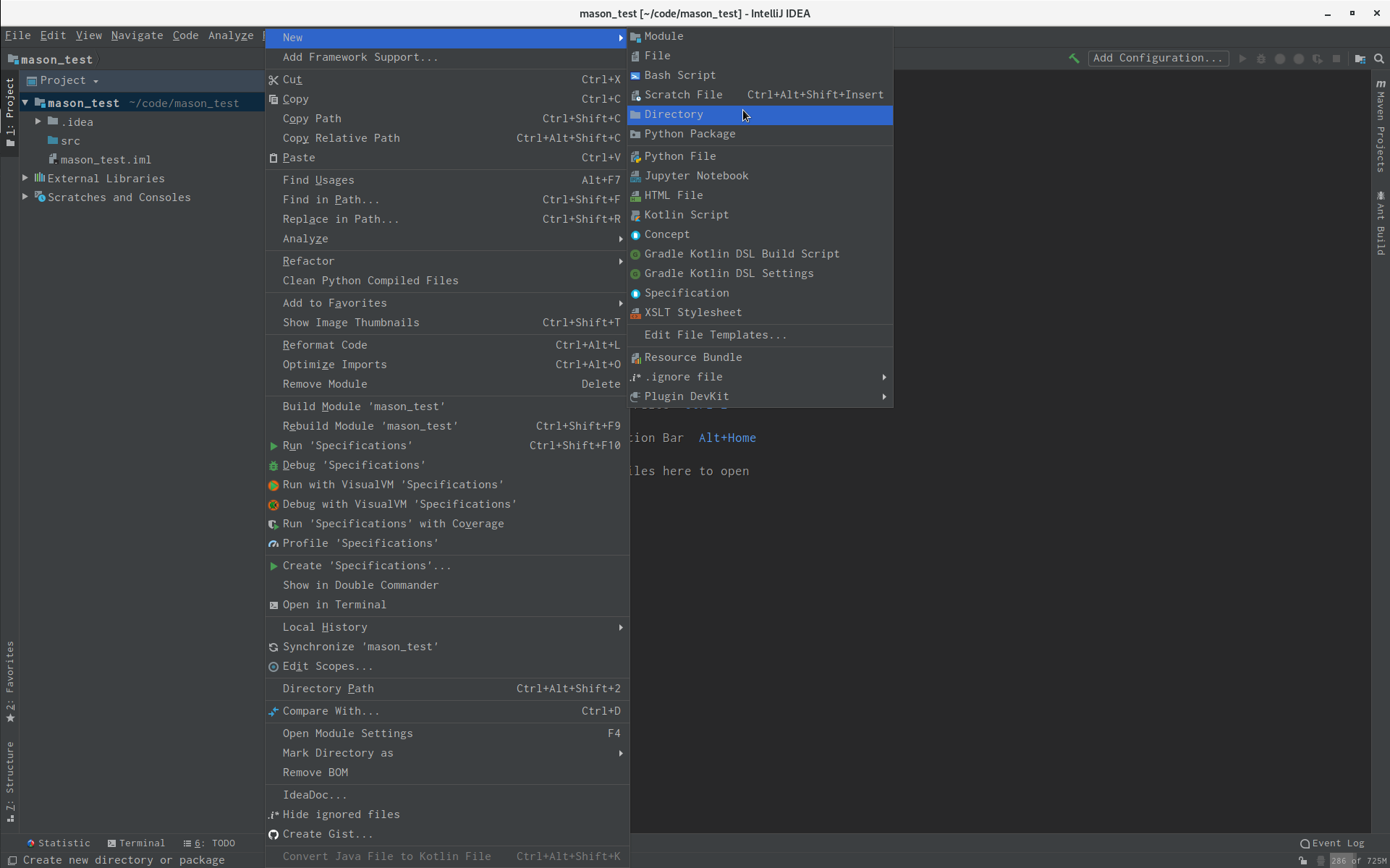Click the Kotlin Script icon

(x=635, y=216)
